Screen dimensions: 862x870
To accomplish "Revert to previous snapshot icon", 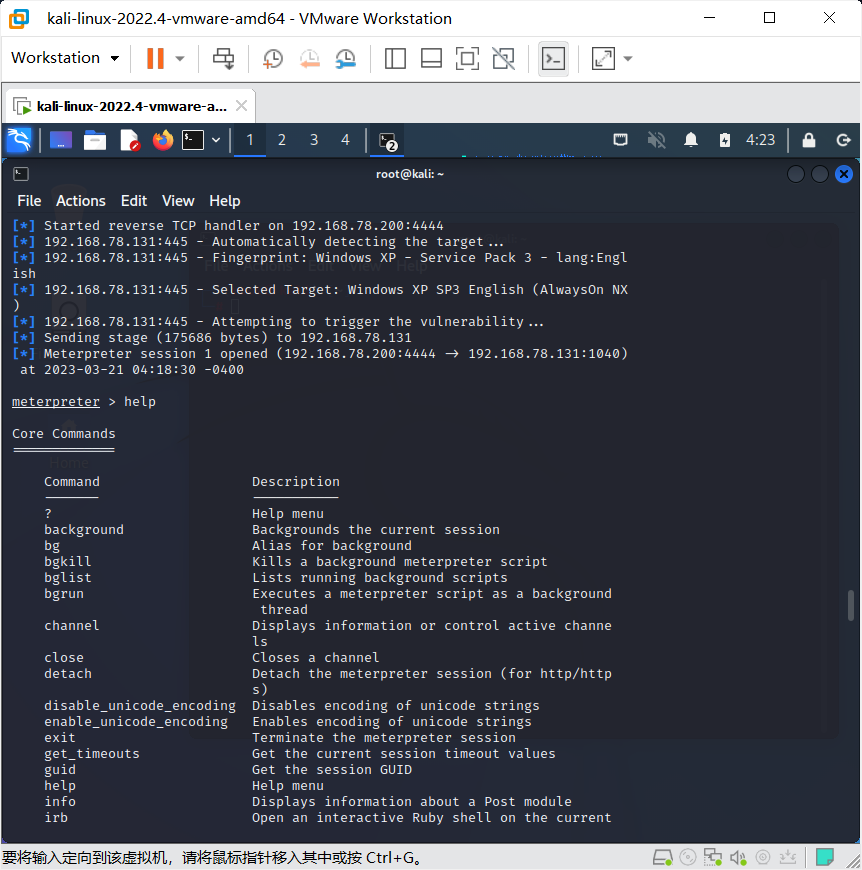I will point(310,58).
